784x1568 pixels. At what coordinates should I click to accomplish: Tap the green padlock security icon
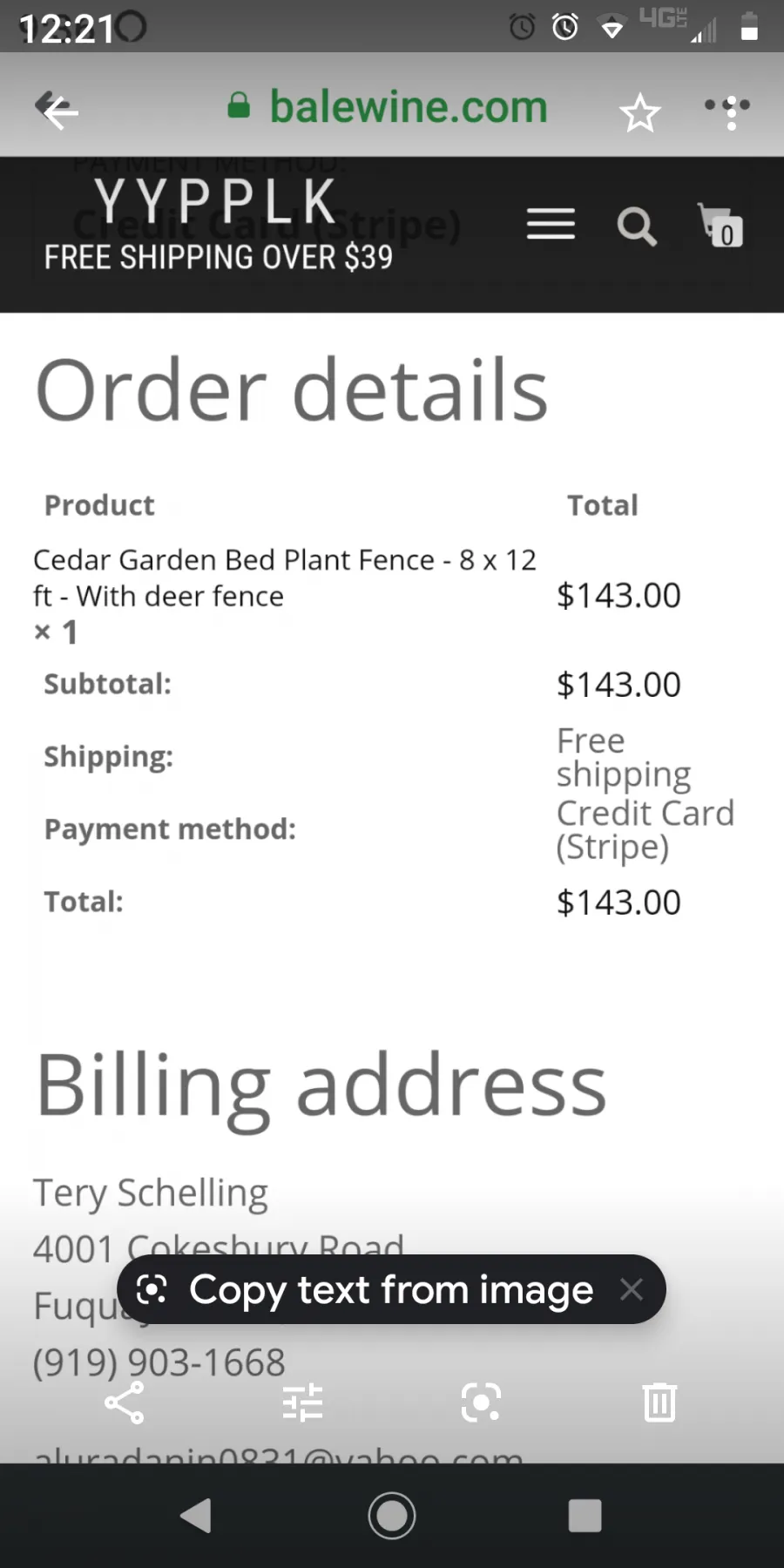(239, 106)
